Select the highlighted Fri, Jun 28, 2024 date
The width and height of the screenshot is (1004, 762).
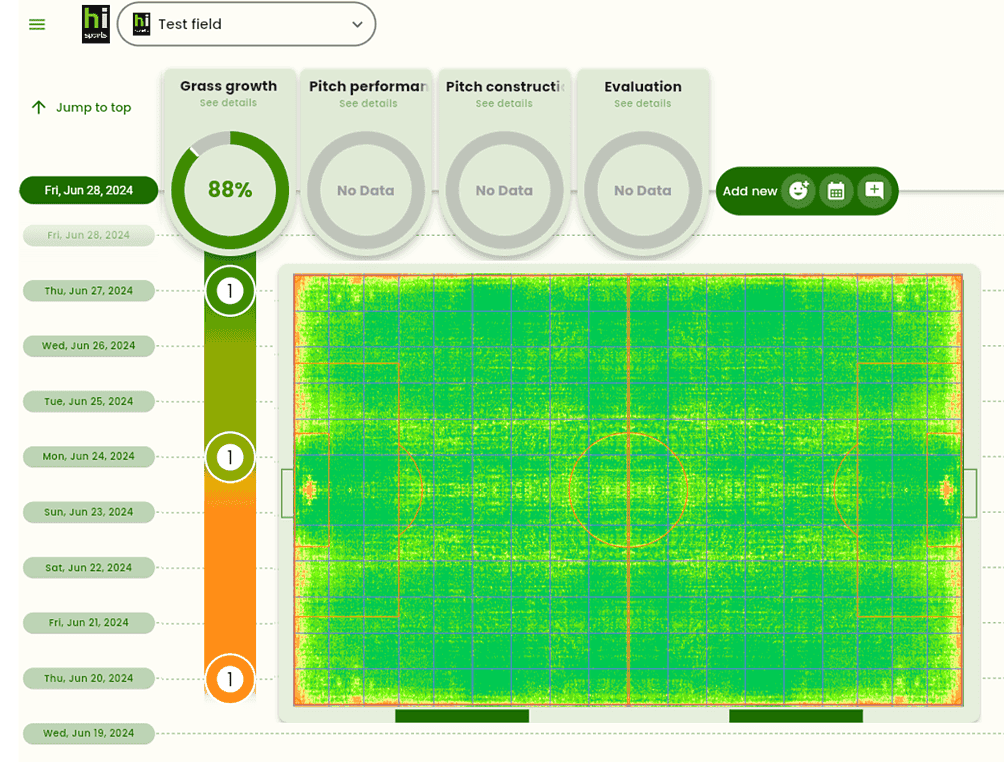89,190
